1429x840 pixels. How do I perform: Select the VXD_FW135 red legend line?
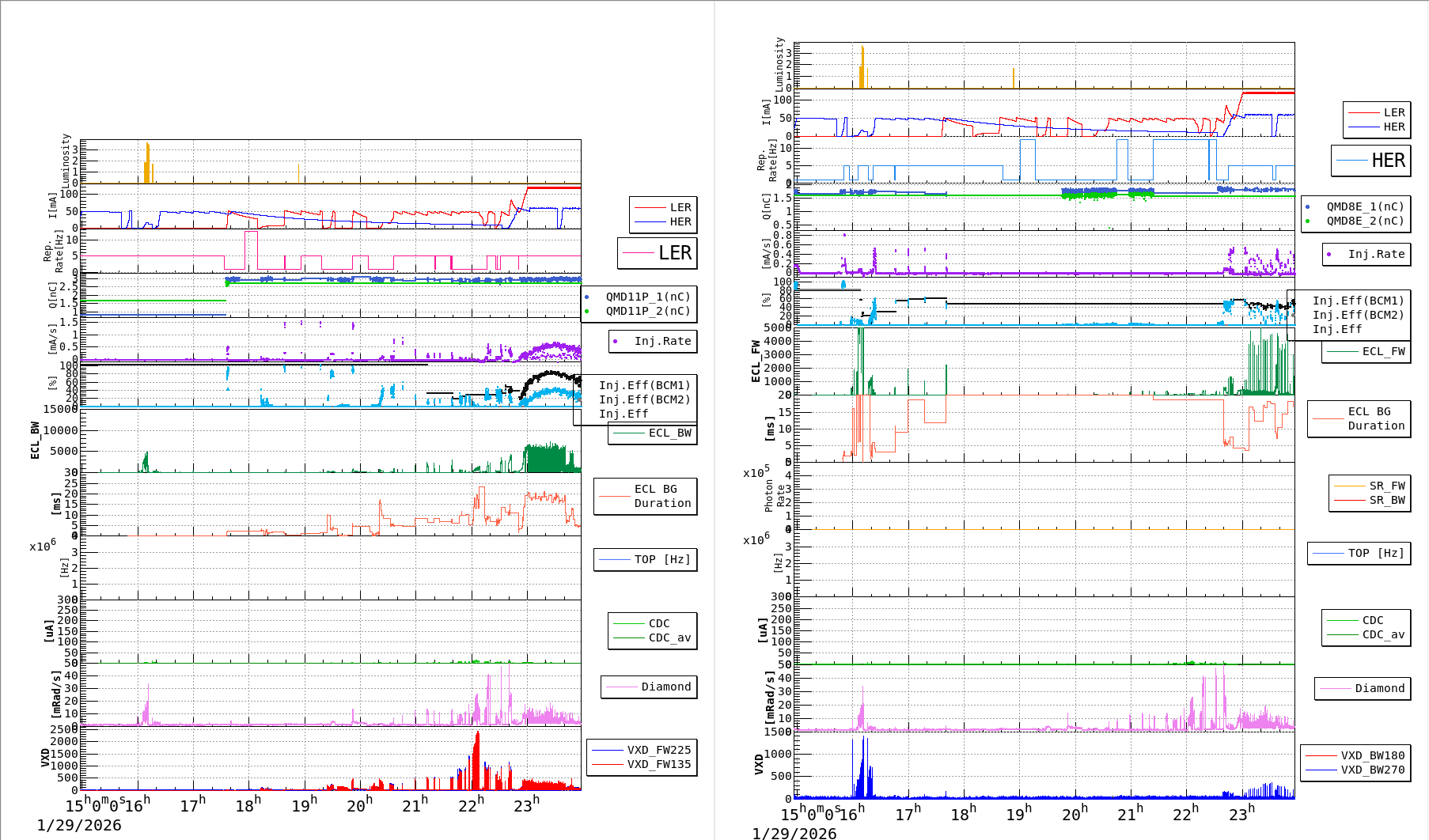pos(607,764)
